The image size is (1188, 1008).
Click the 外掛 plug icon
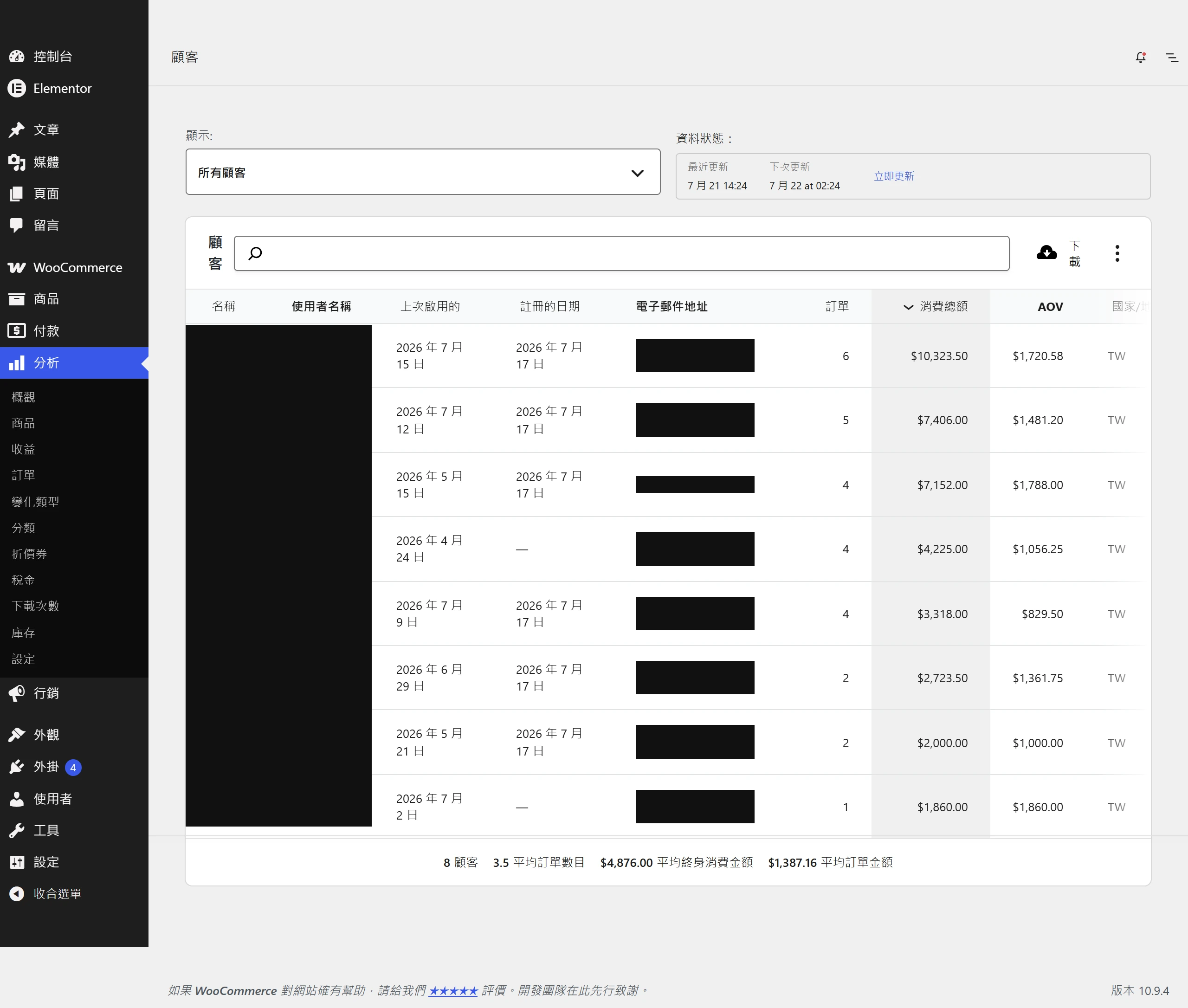tap(17, 767)
